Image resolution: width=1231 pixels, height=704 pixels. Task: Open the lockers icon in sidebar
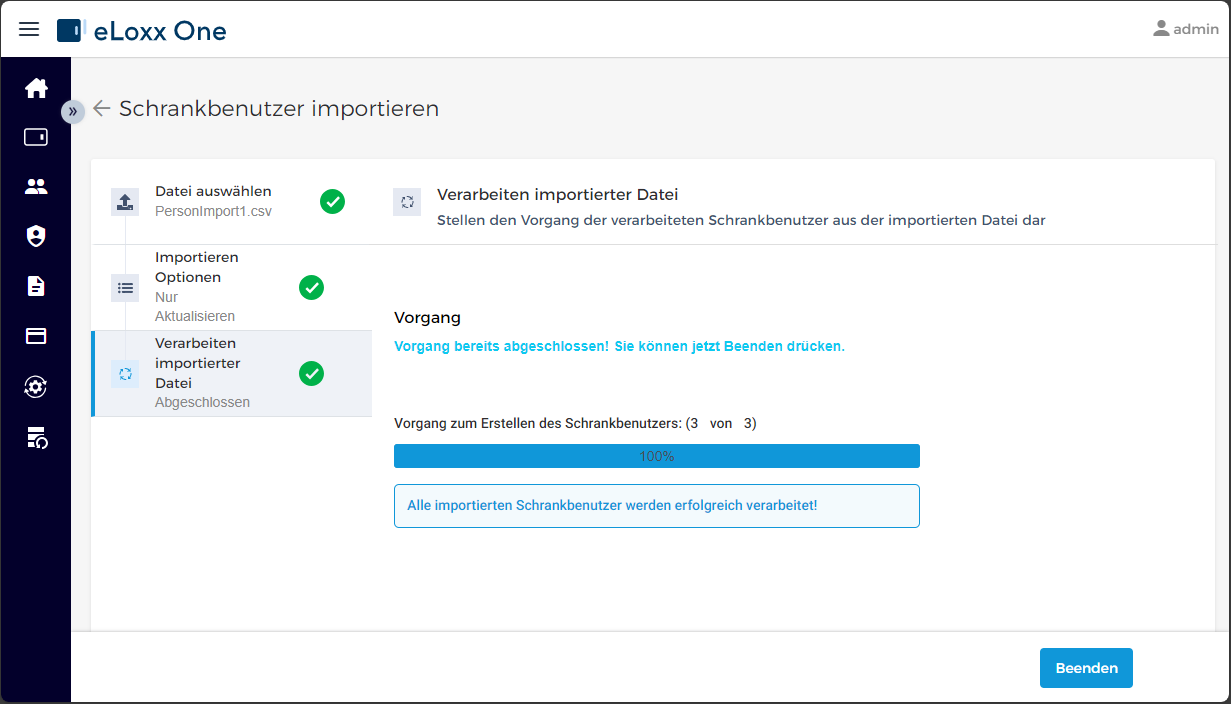(x=36, y=137)
